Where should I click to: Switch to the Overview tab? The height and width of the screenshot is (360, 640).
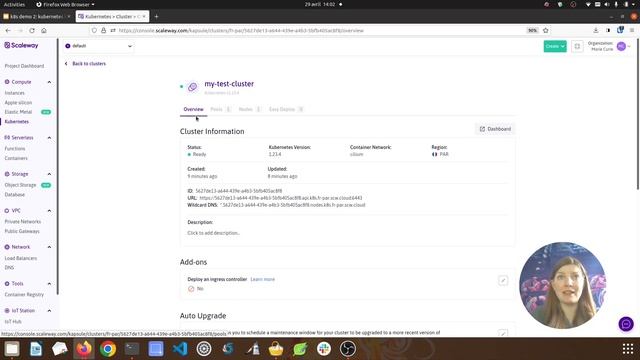[x=193, y=109]
